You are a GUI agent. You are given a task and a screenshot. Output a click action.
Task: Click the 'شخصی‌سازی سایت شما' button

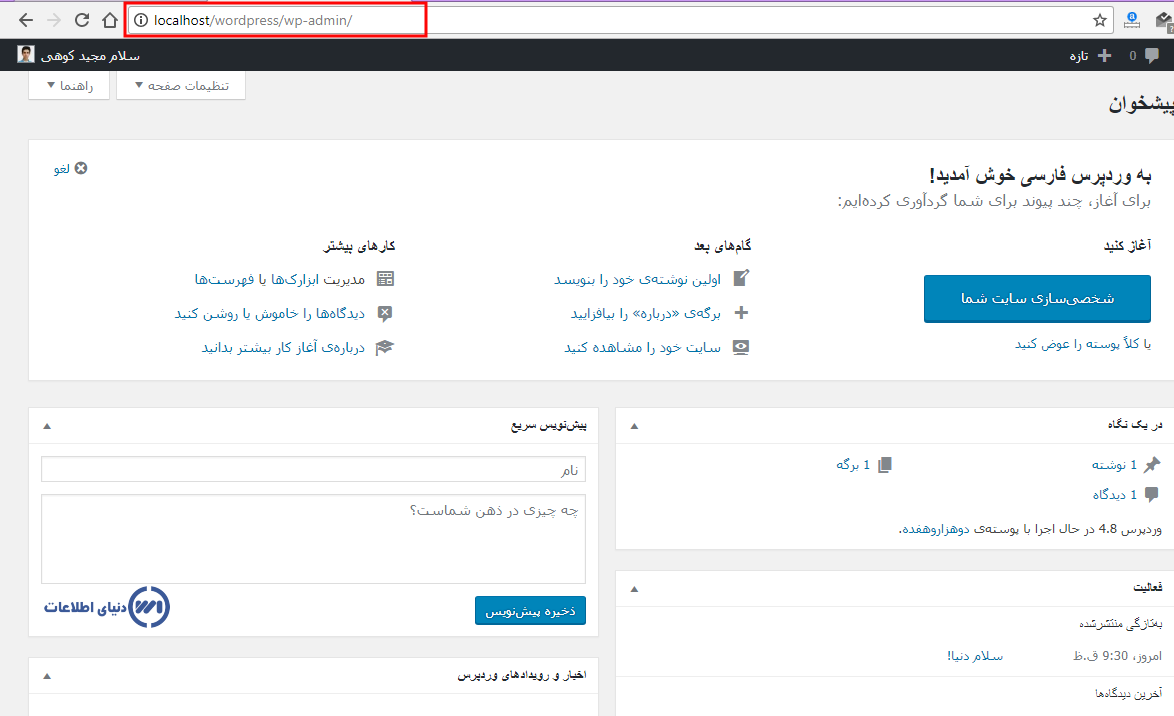coord(1037,299)
